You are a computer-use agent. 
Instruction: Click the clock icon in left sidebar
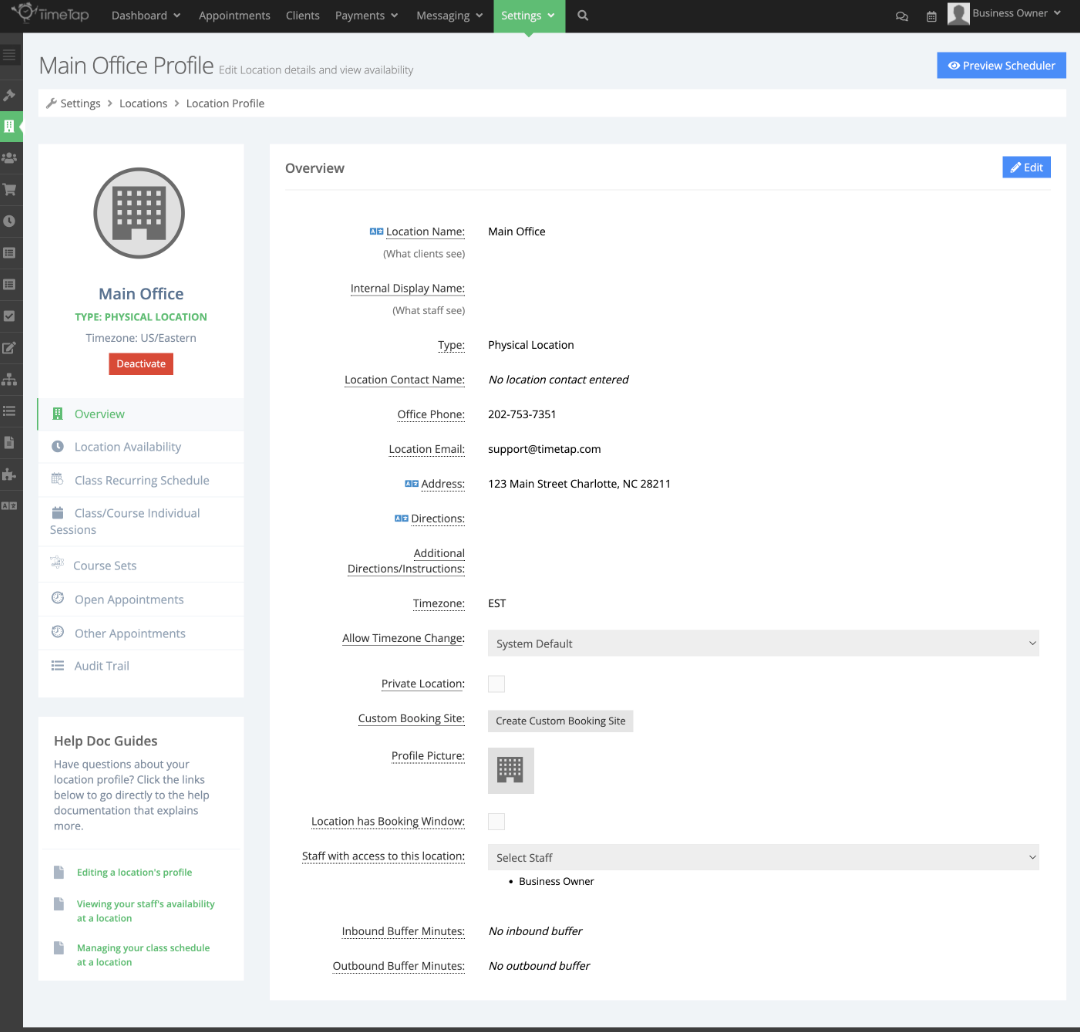[12, 221]
